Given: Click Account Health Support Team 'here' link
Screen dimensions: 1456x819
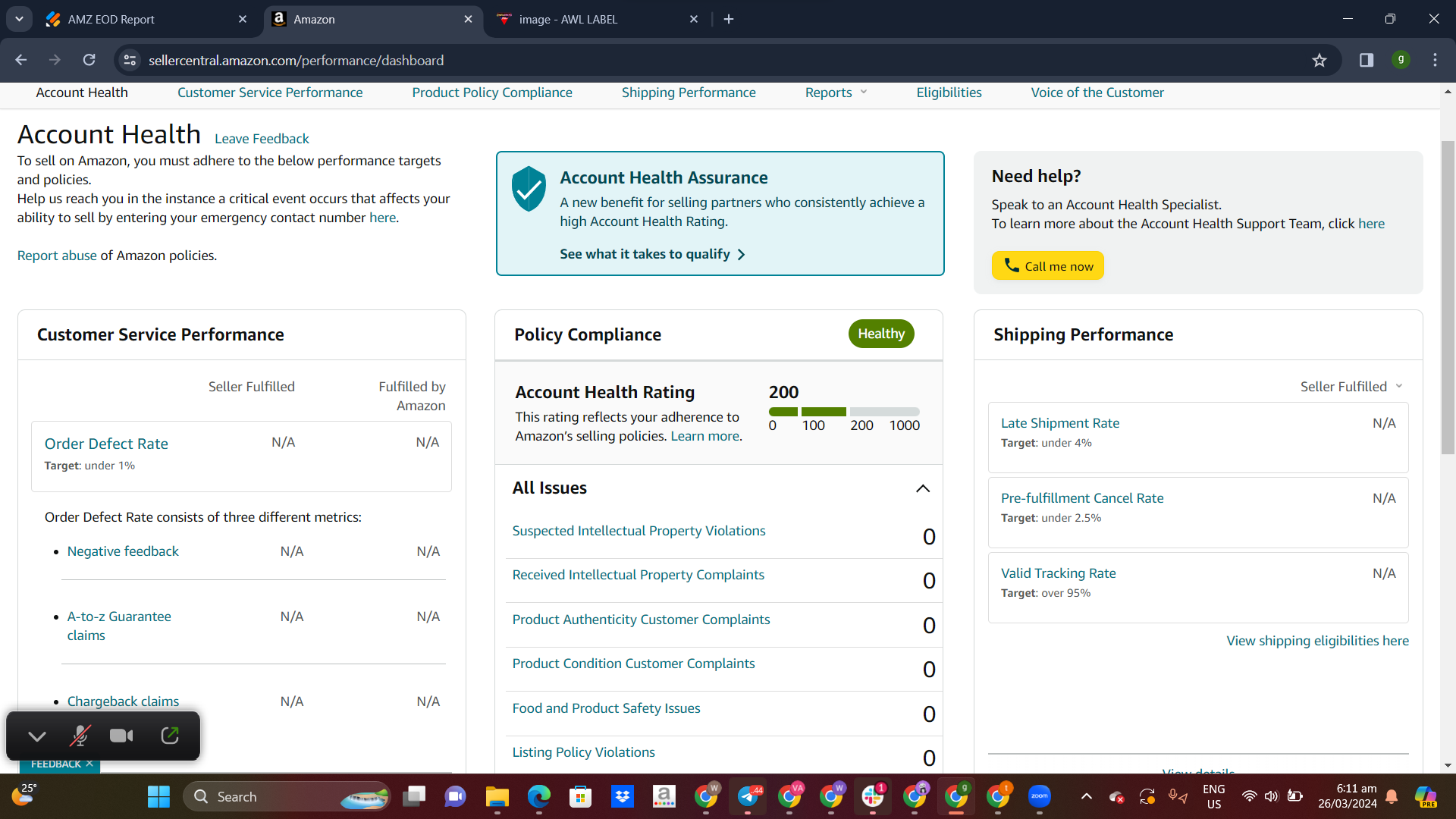Looking at the screenshot, I should click(x=1371, y=224).
